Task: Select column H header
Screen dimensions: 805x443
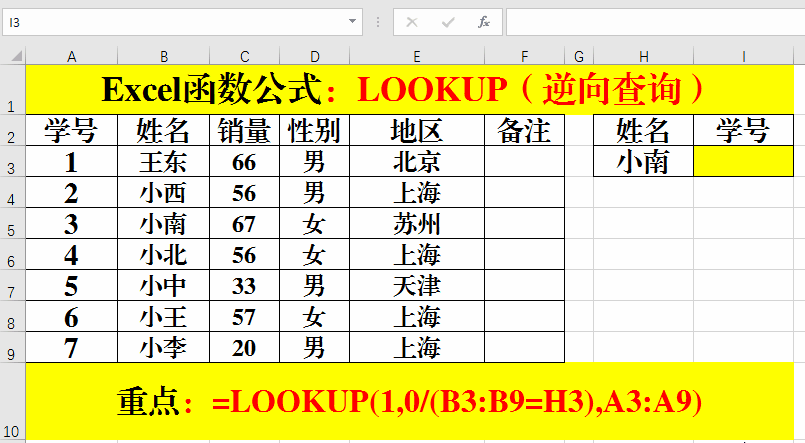Action: pyautogui.click(x=643, y=56)
